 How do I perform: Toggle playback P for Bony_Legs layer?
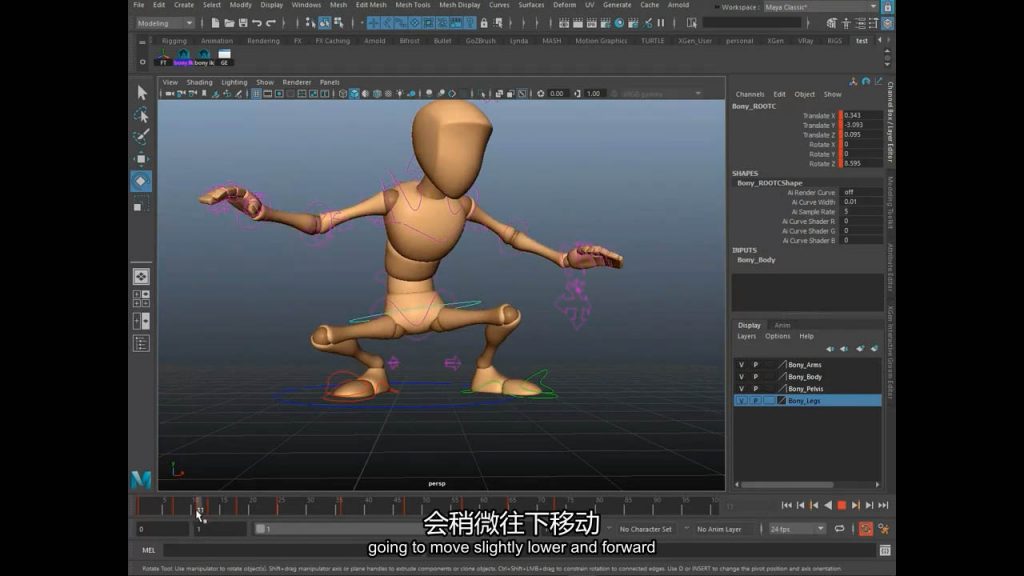(756, 400)
